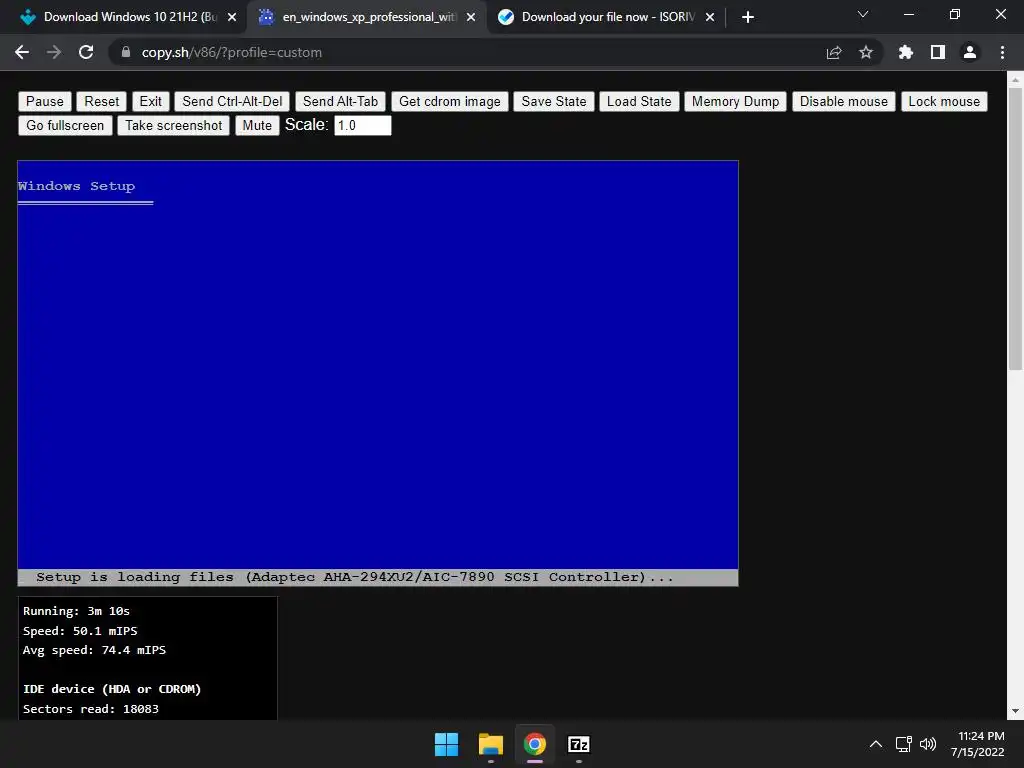Click the lock icon in address bar
The height and width of the screenshot is (768, 1024).
(126, 52)
